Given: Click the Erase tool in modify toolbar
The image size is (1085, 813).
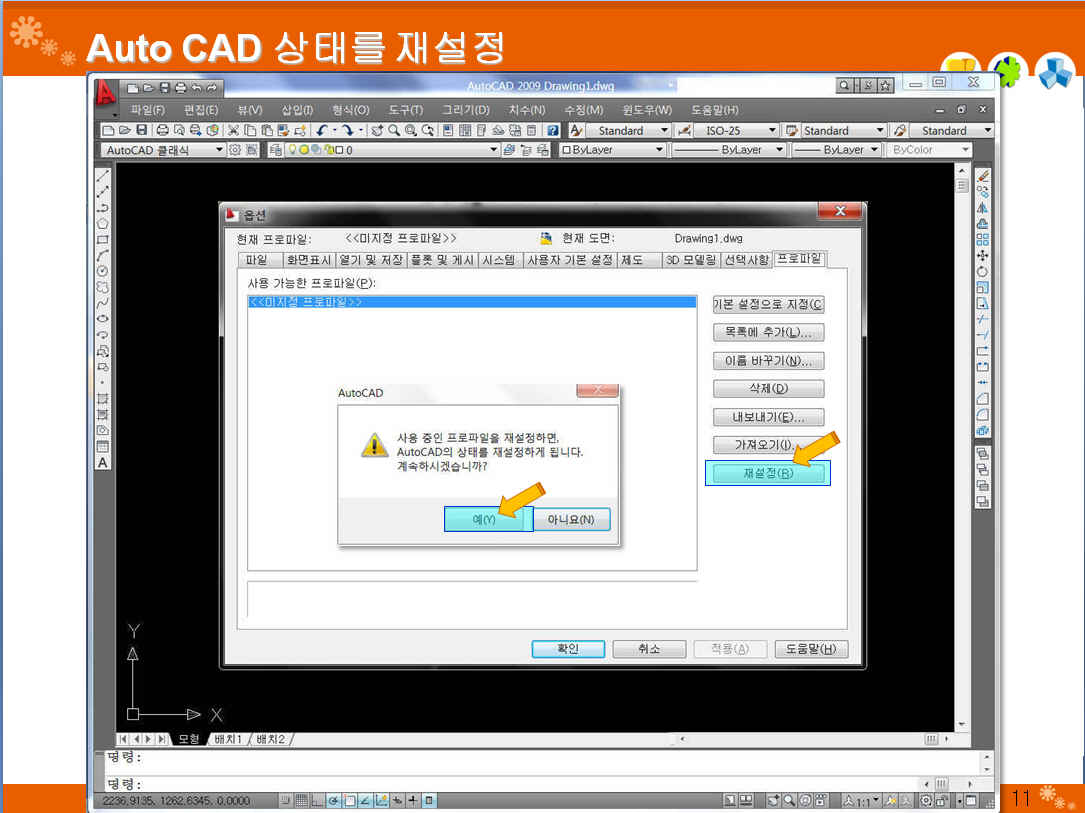Looking at the screenshot, I should (x=982, y=175).
